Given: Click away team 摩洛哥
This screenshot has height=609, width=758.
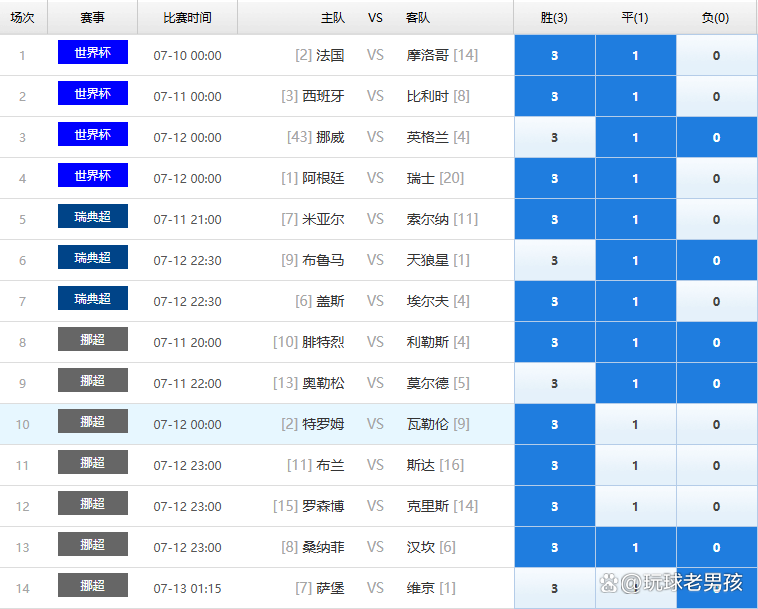Looking at the screenshot, I should click(x=428, y=55).
